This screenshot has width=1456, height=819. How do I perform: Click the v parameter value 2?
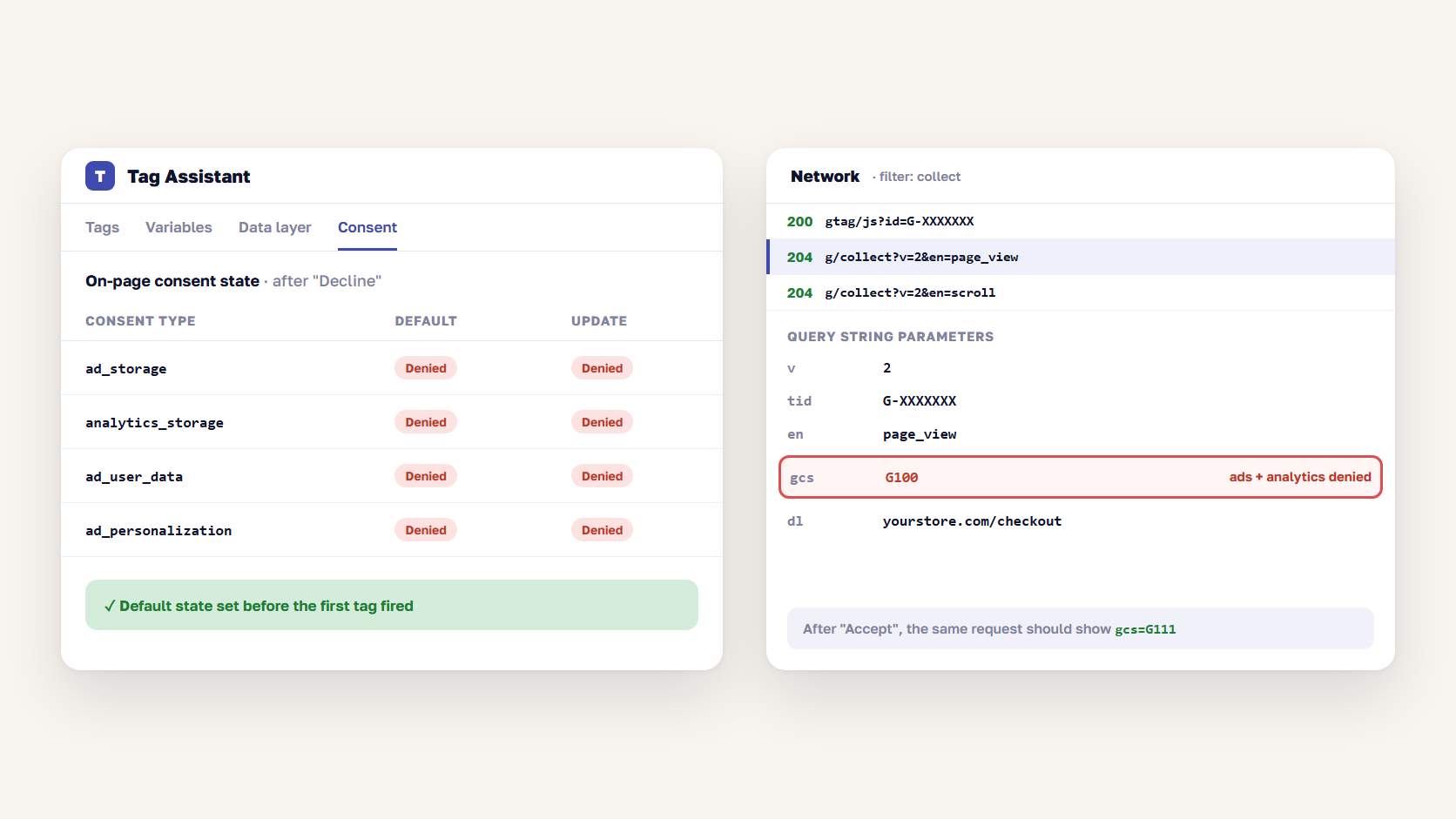[886, 368]
